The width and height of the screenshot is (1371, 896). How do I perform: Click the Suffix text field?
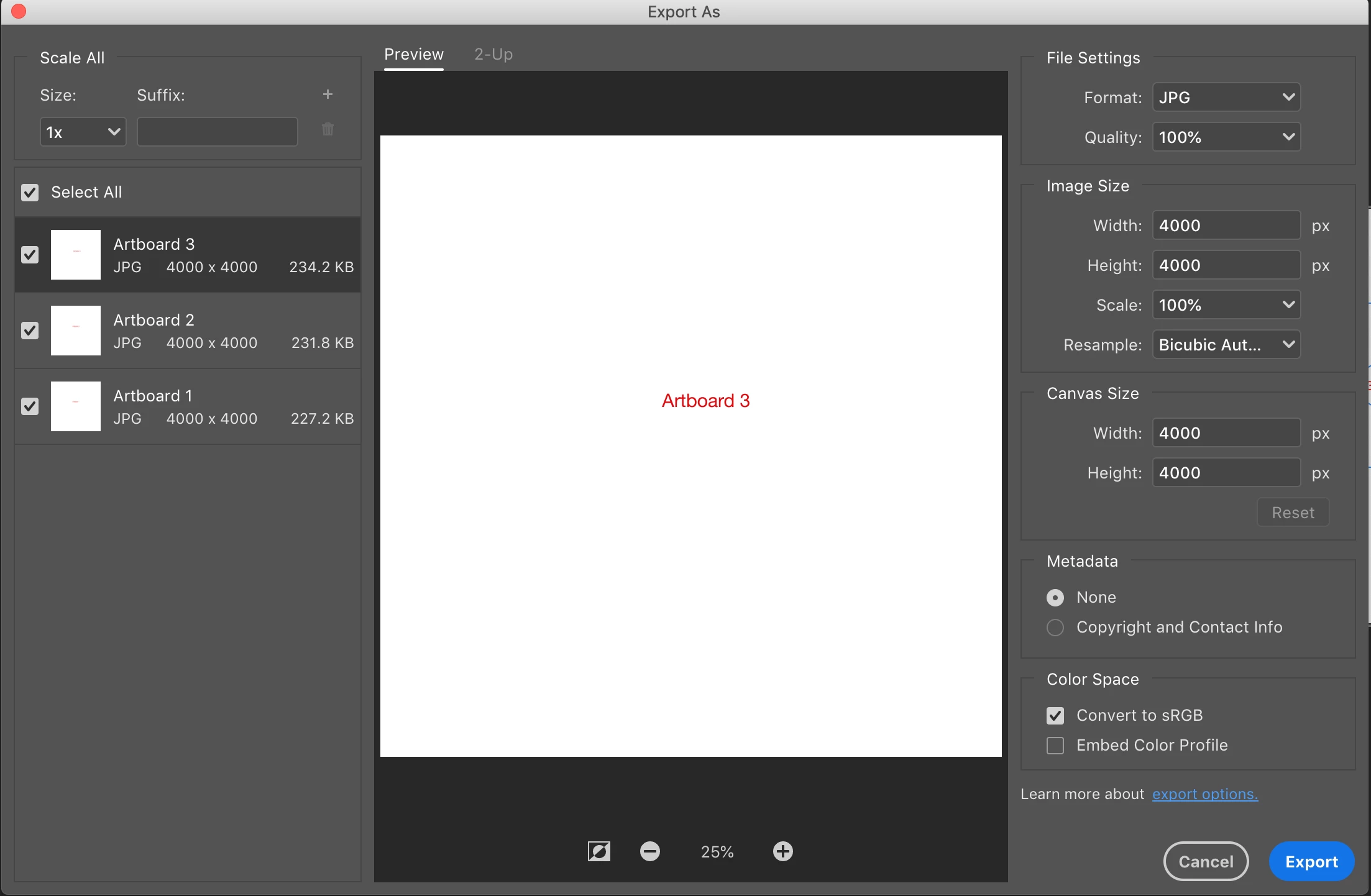[217, 132]
